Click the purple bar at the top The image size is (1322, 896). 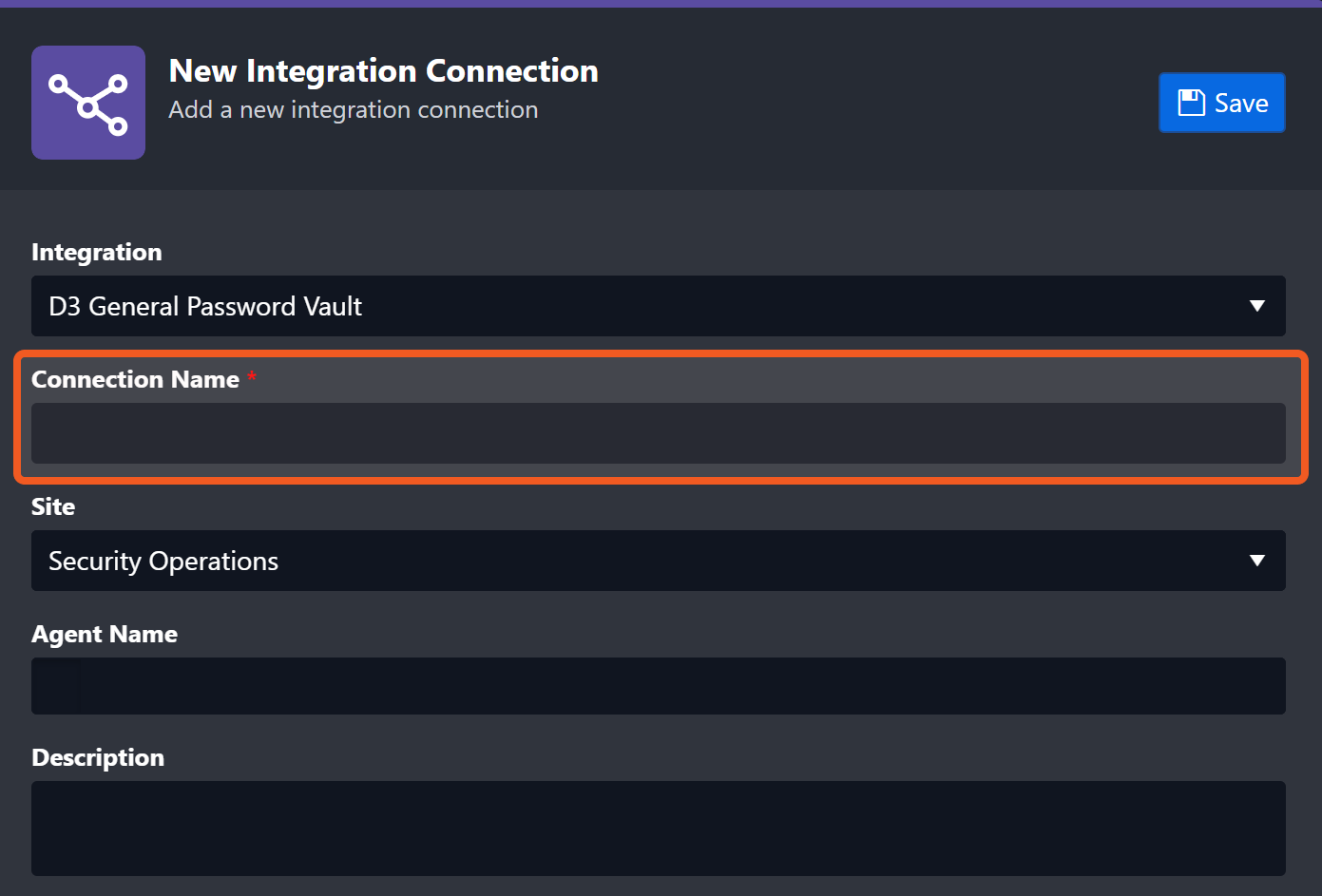[661, 3]
